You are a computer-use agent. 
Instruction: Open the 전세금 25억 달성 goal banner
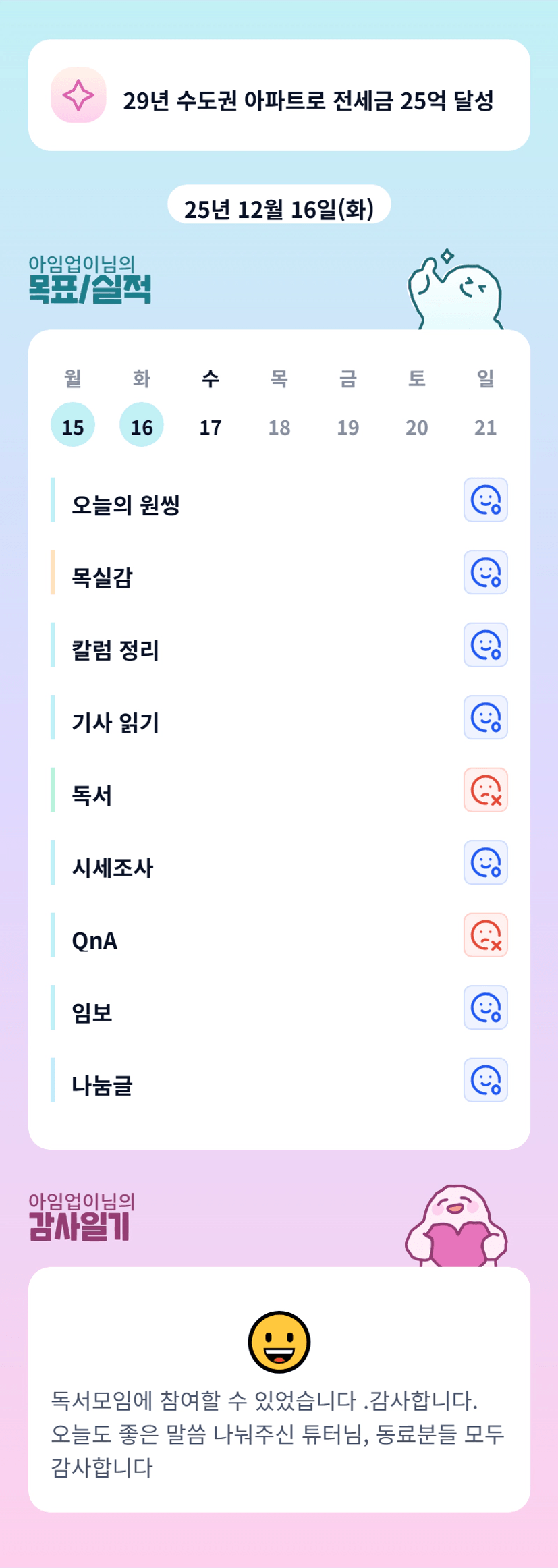pyautogui.click(x=308, y=101)
